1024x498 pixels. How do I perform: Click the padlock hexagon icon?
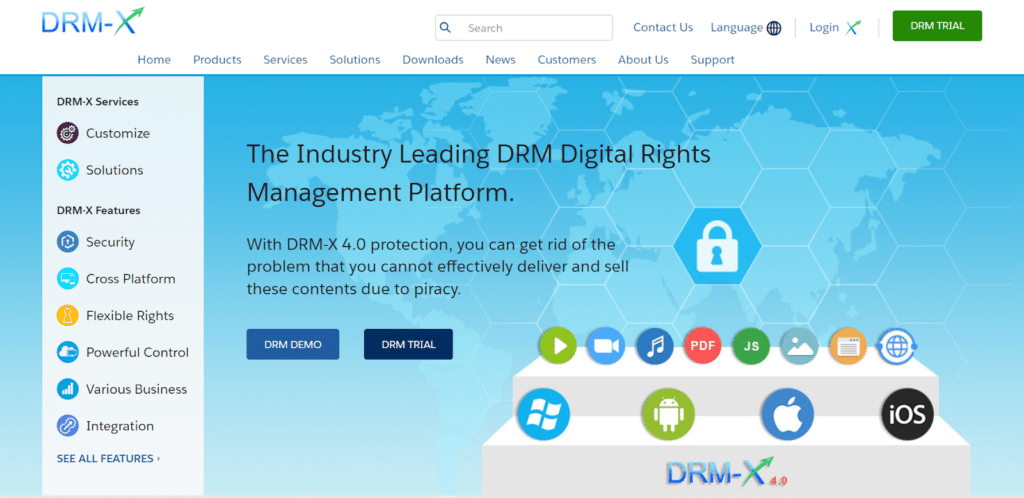click(x=717, y=247)
